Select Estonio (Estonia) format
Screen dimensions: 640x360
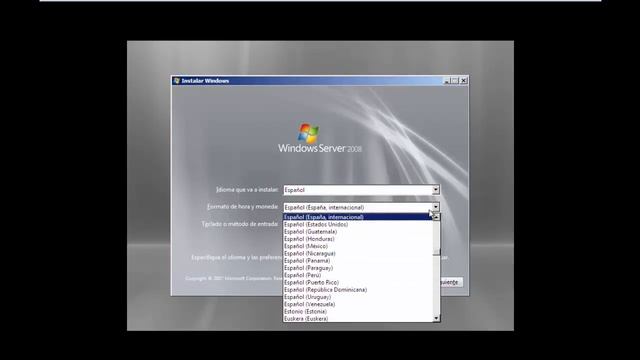pos(358,312)
